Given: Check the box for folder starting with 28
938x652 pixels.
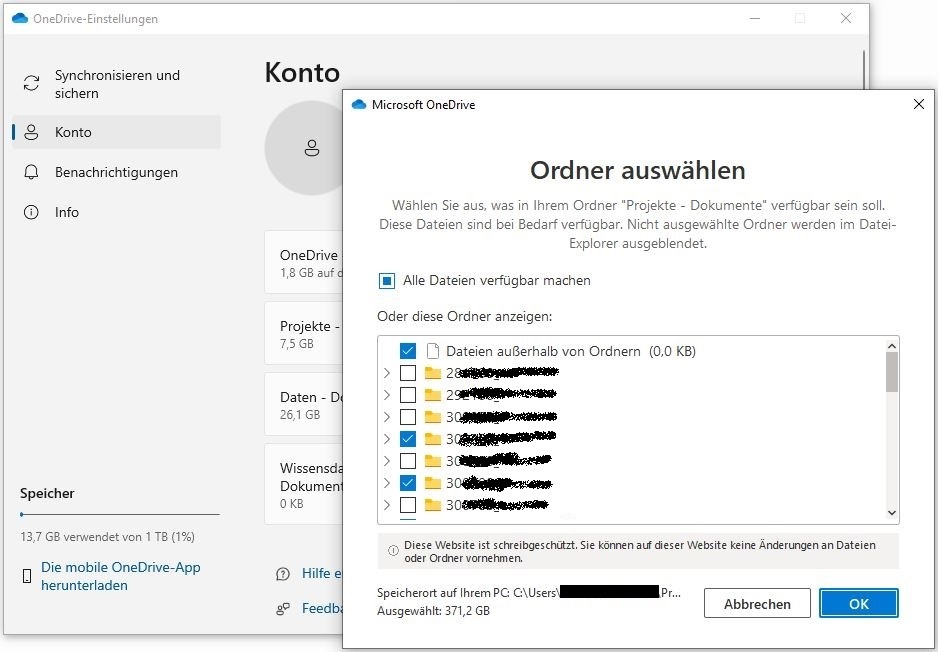Looking at the screenshot, I should point(408,373).
